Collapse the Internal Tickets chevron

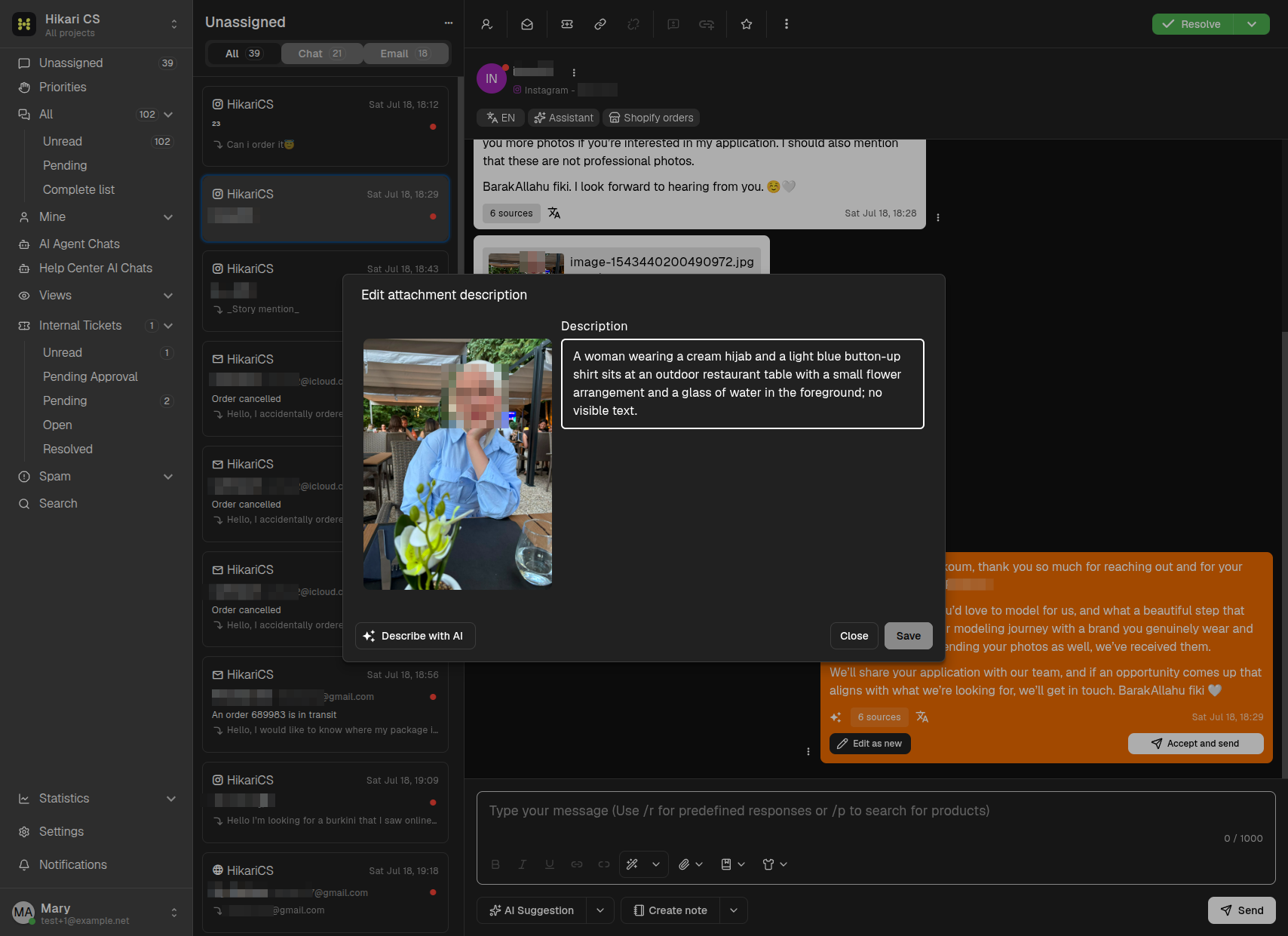point(168,326)
